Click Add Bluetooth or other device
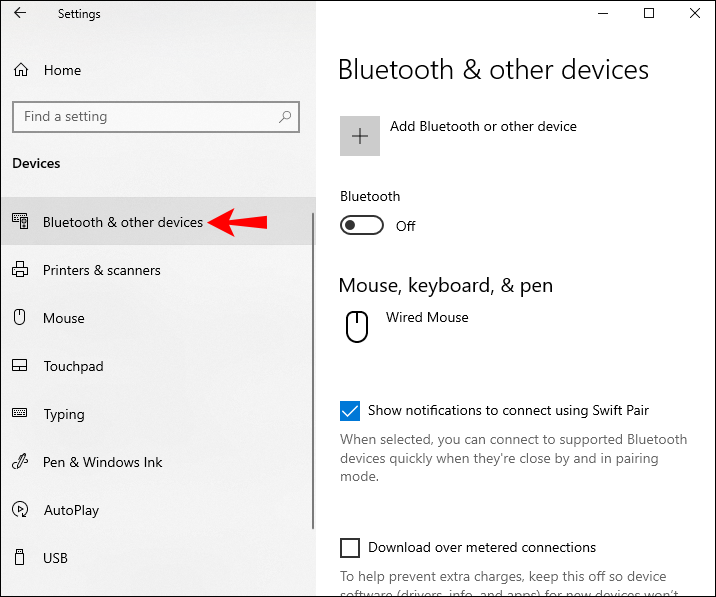Image resolution: width=716 pixels, height=597 pixels. tap(483, 126)
